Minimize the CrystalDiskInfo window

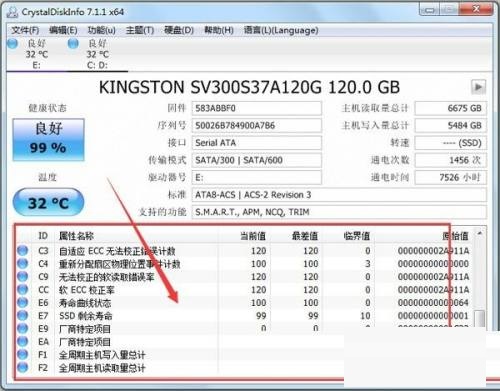(x=430, y=10)
